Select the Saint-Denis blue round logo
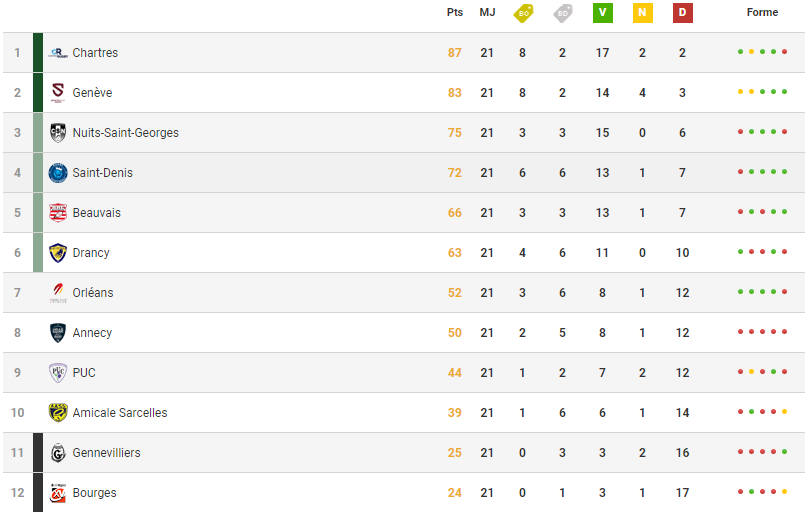 pyautogui.click(x=58, y=173)
